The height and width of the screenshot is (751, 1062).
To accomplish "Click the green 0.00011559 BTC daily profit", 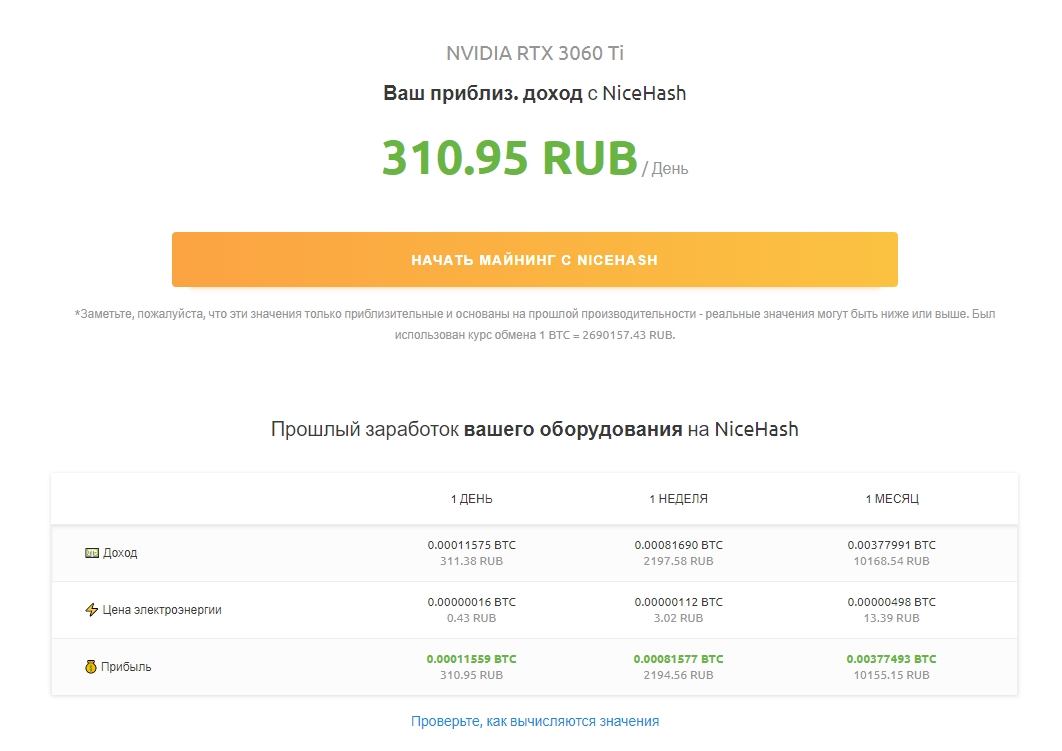I will pos(471,659).
